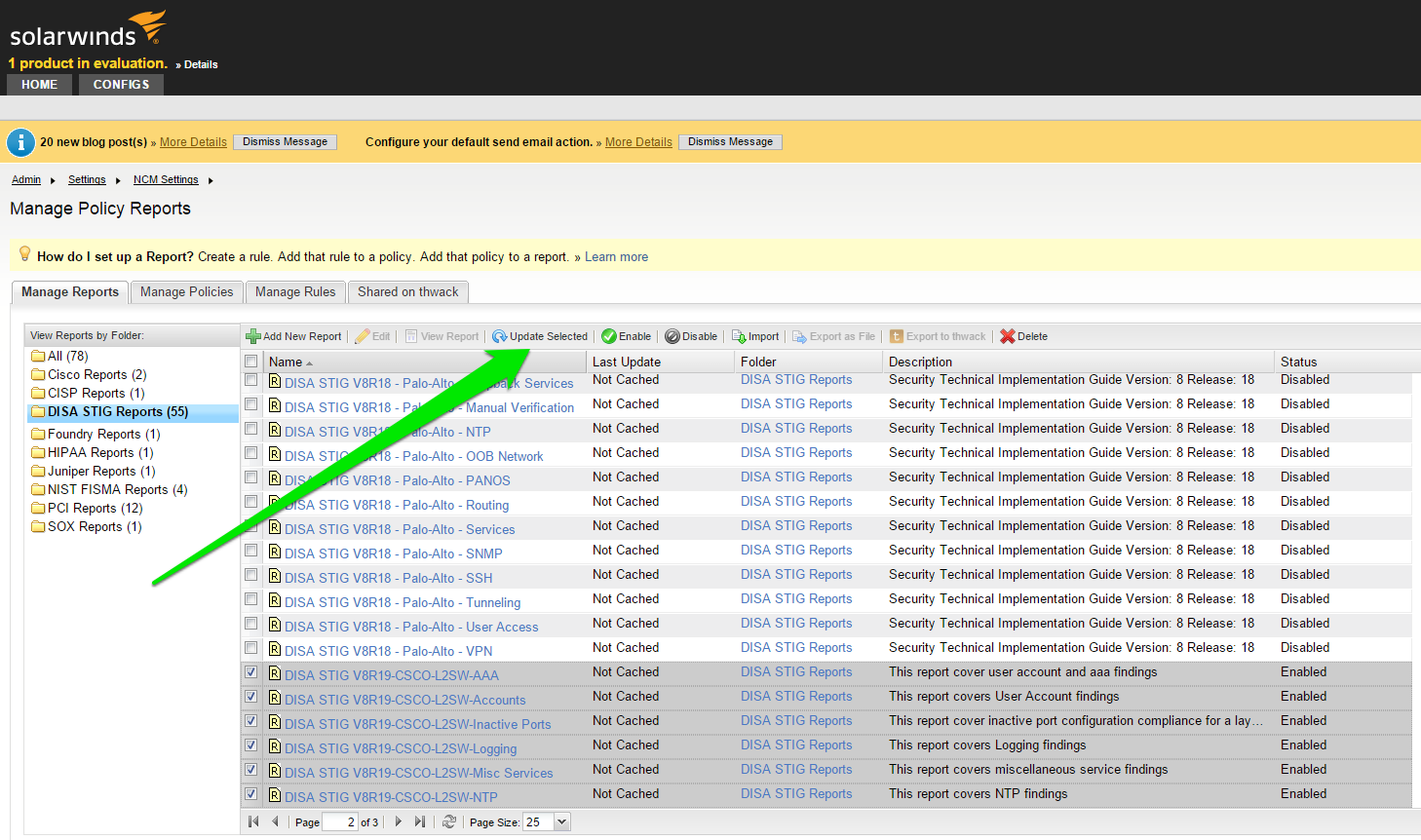Viewport: 1421px width, 840px height.
Task: Sort by Last Update column header
Action: point(662,362)
